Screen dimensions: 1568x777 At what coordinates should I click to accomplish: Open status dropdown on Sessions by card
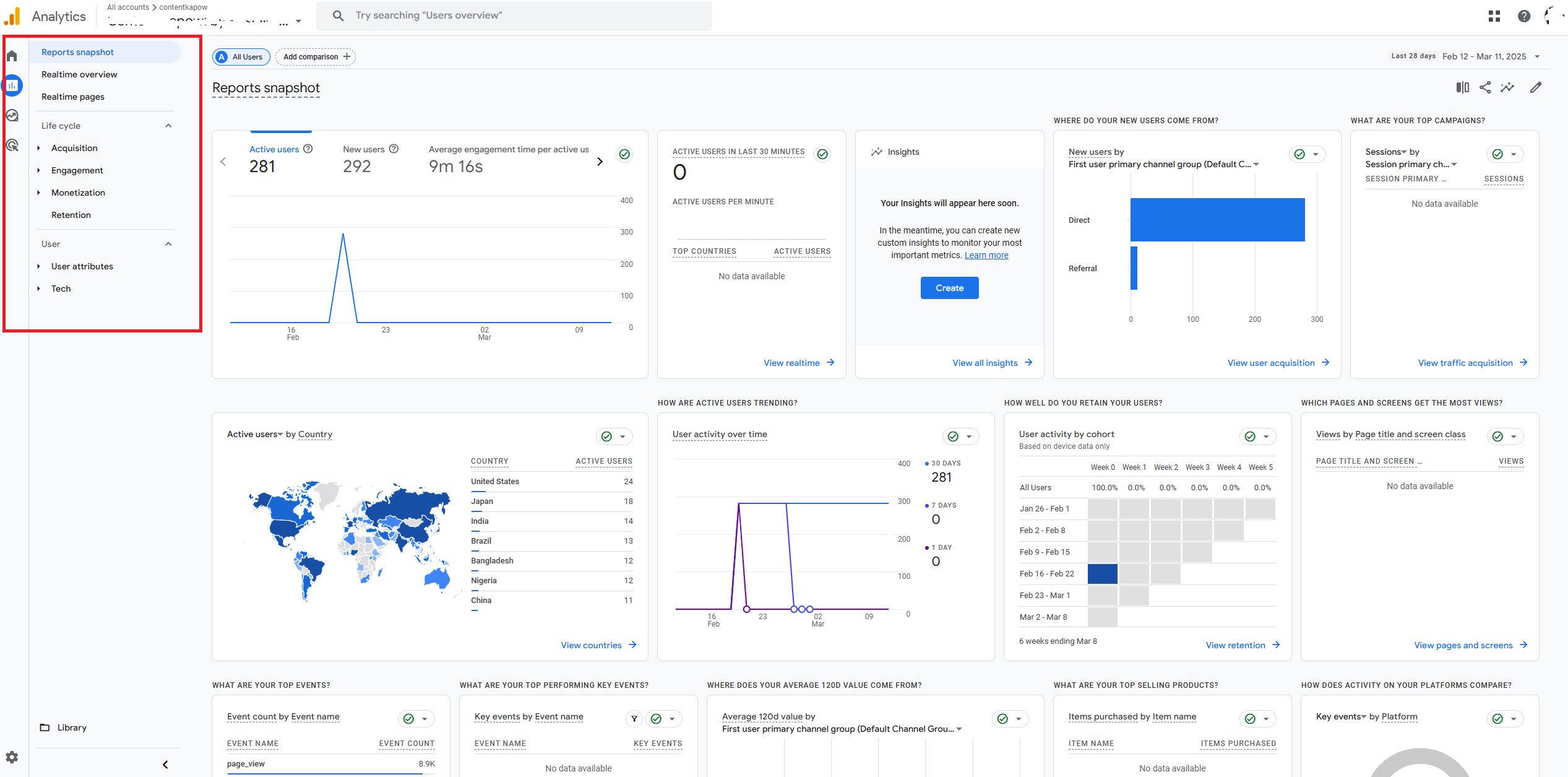[1506, 154]
